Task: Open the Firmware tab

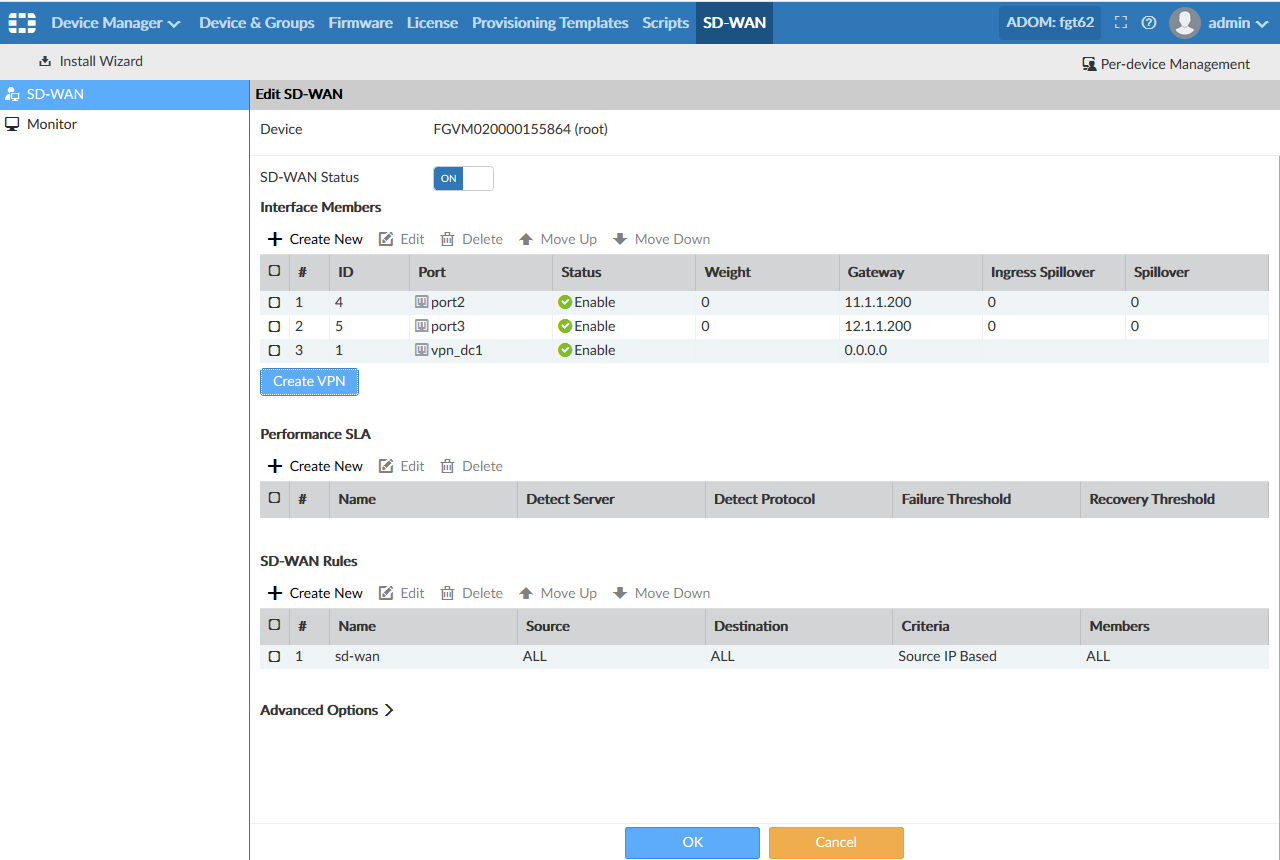Action: tap(360, 22)
